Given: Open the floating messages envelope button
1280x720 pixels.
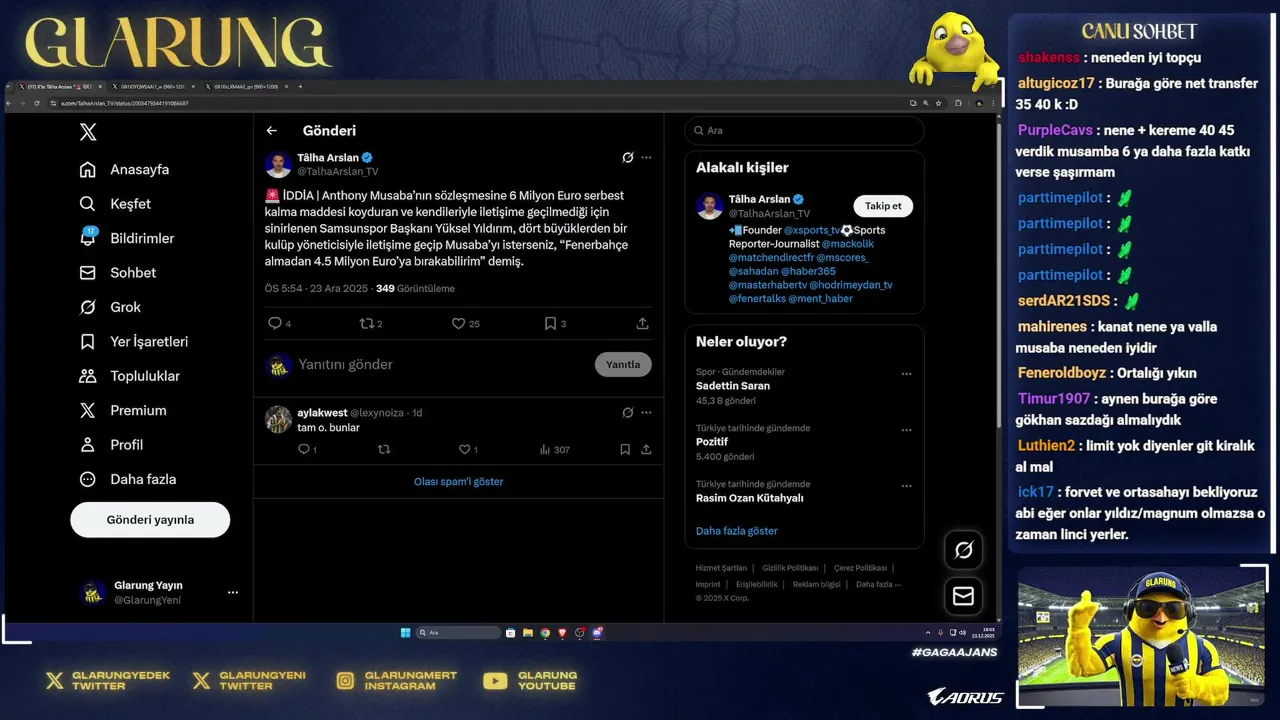Looking at the screenshot, I should point(964,596).
